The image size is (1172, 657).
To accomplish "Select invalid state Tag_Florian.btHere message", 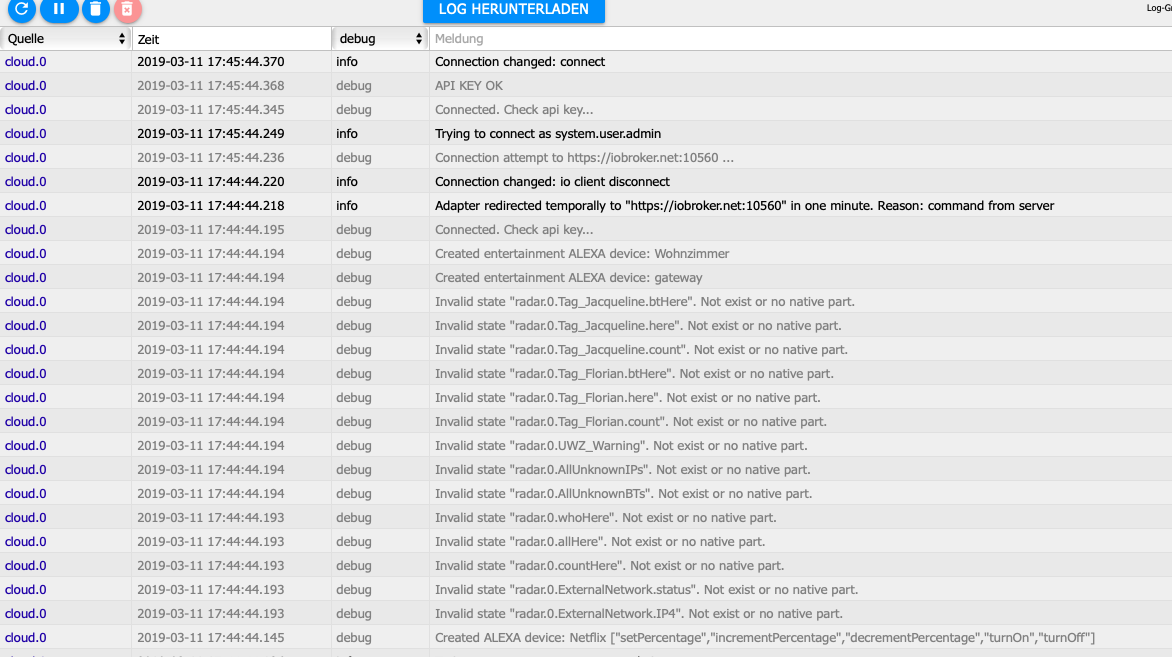I will tap(635, 374).
